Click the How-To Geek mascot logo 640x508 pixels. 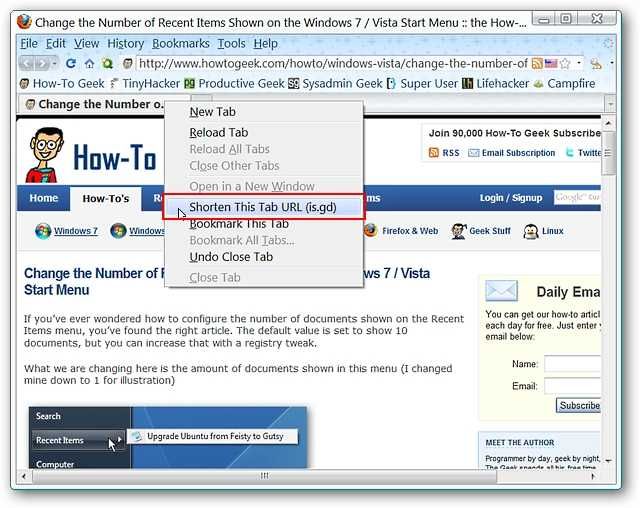coord(45,155)
